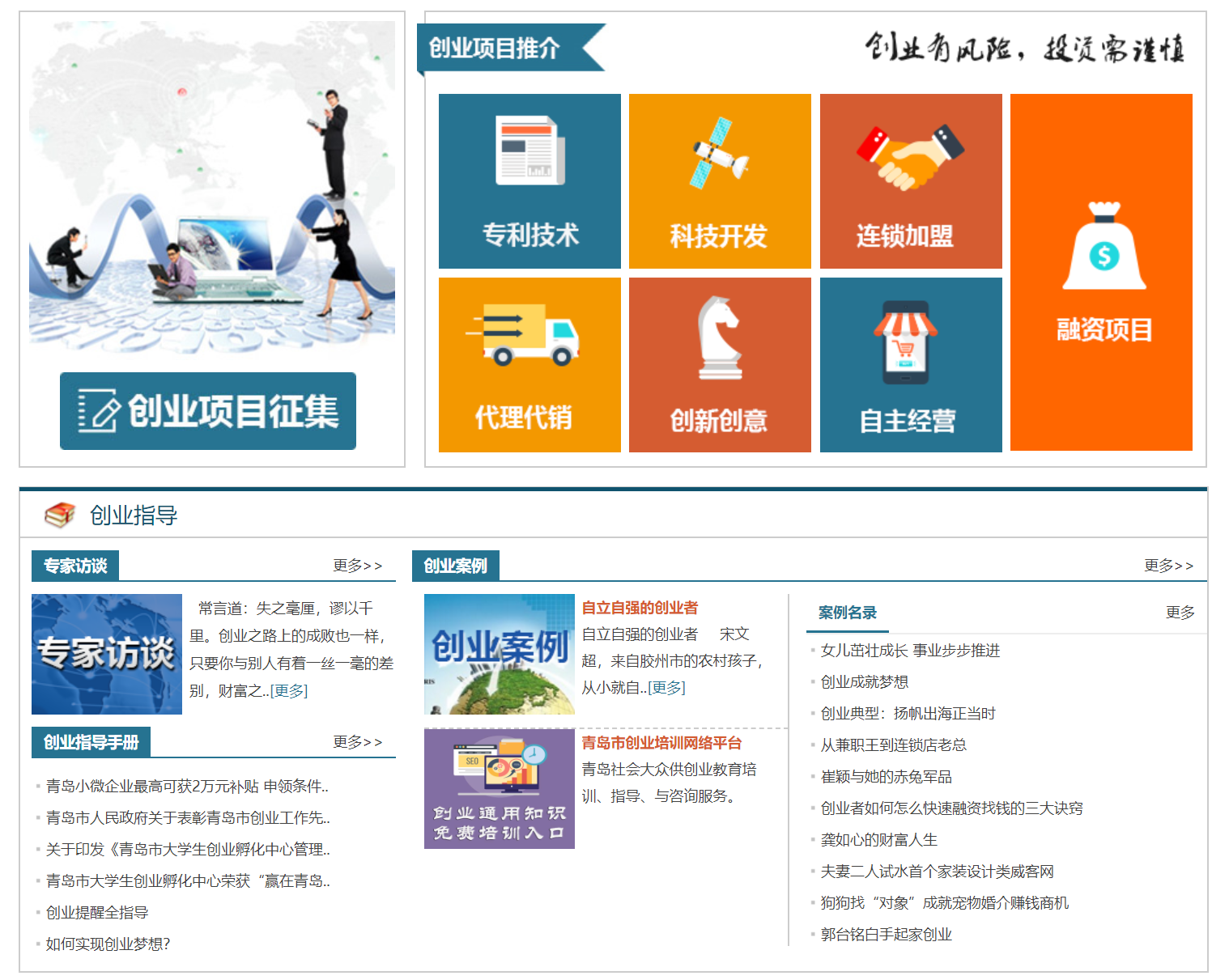
Task: Open the 创业提醒全指导 guide link
Action: pyautogui.click(x=97, y=913)
